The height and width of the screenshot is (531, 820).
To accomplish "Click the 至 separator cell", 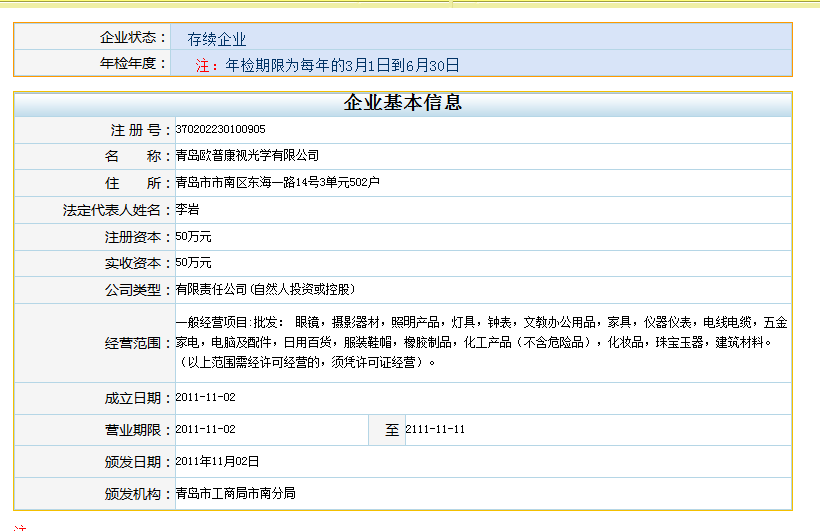I will 387,430.
